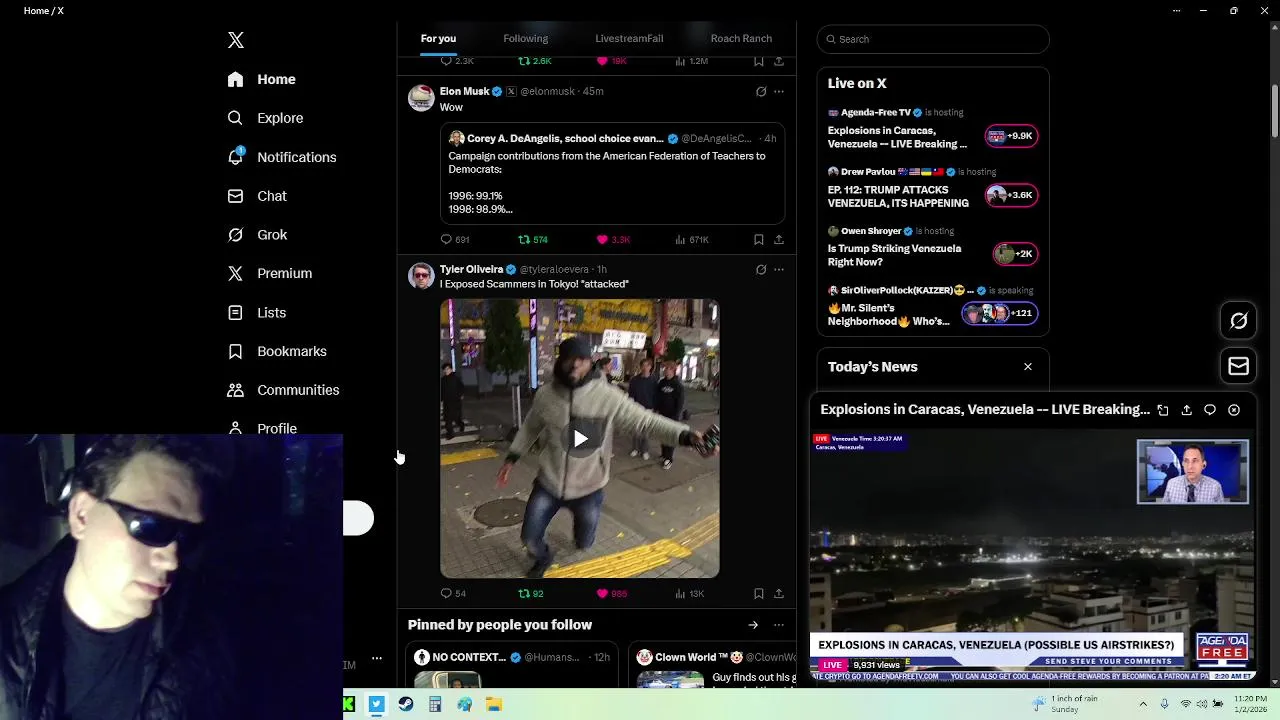Open Grok actions on Elon Musk's post

(761, 91)
